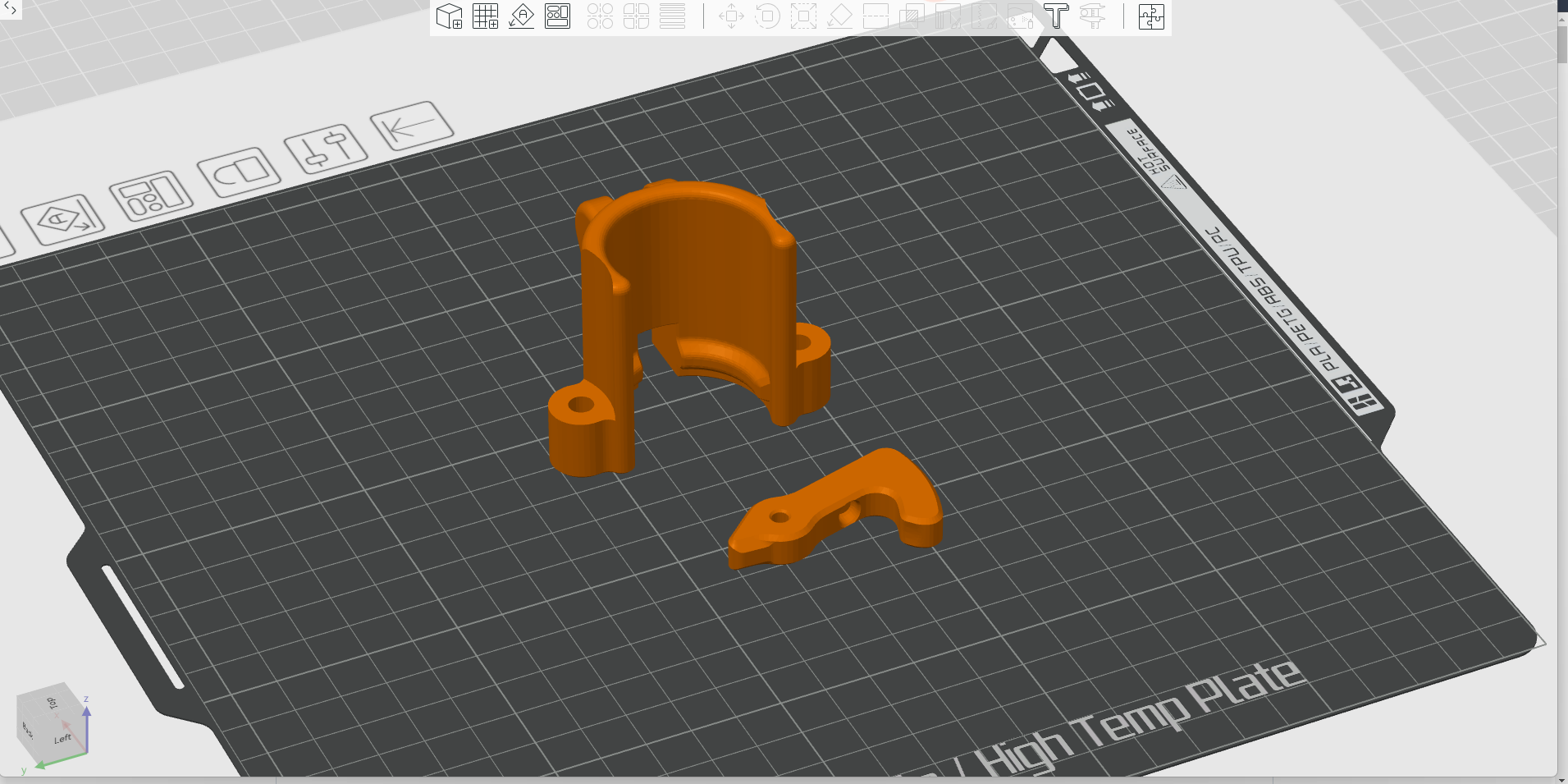Activate the Measure caliper tool
Screen dimensions: 1568x784
(1092, 16)
